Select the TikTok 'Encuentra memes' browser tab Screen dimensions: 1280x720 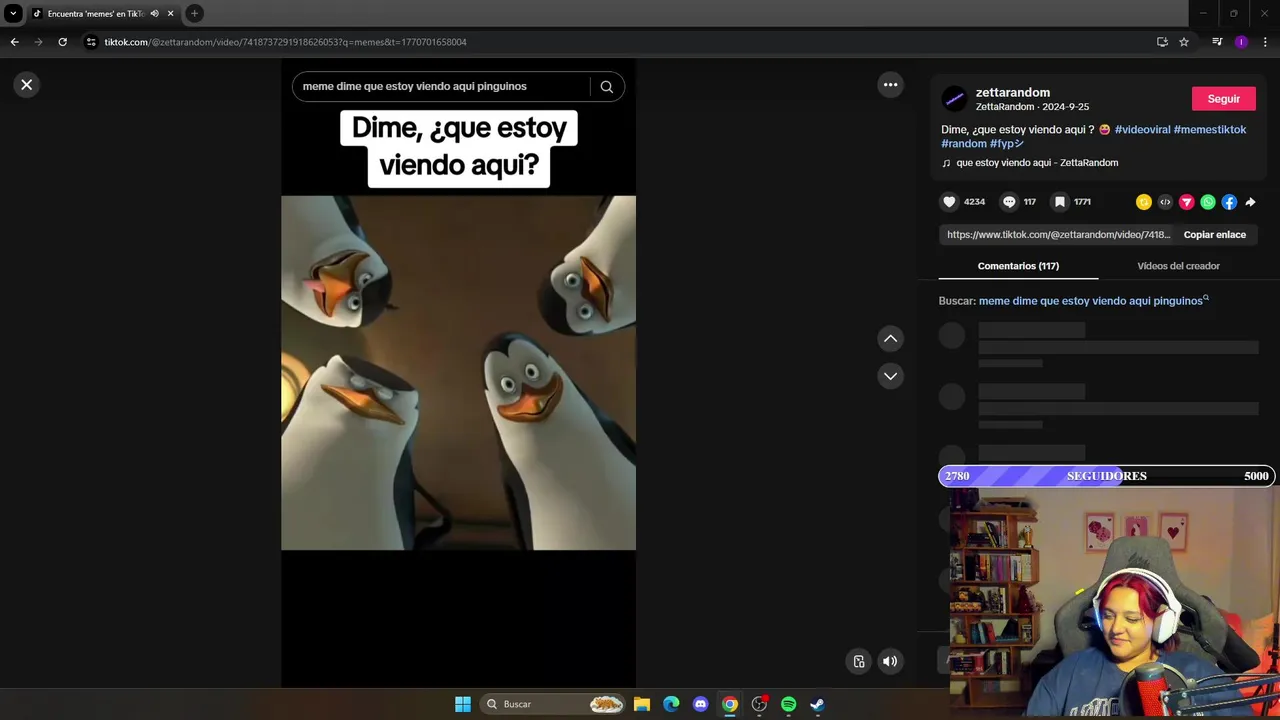[x=96, y=14]
